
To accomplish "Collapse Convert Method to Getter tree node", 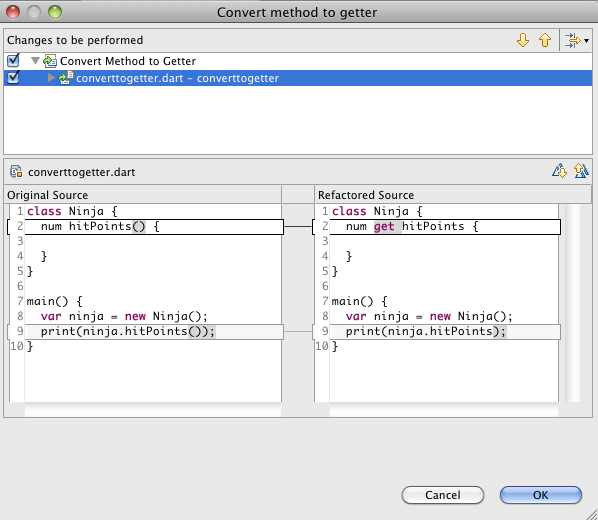I will pyautogui.click(x=35, y=61).
